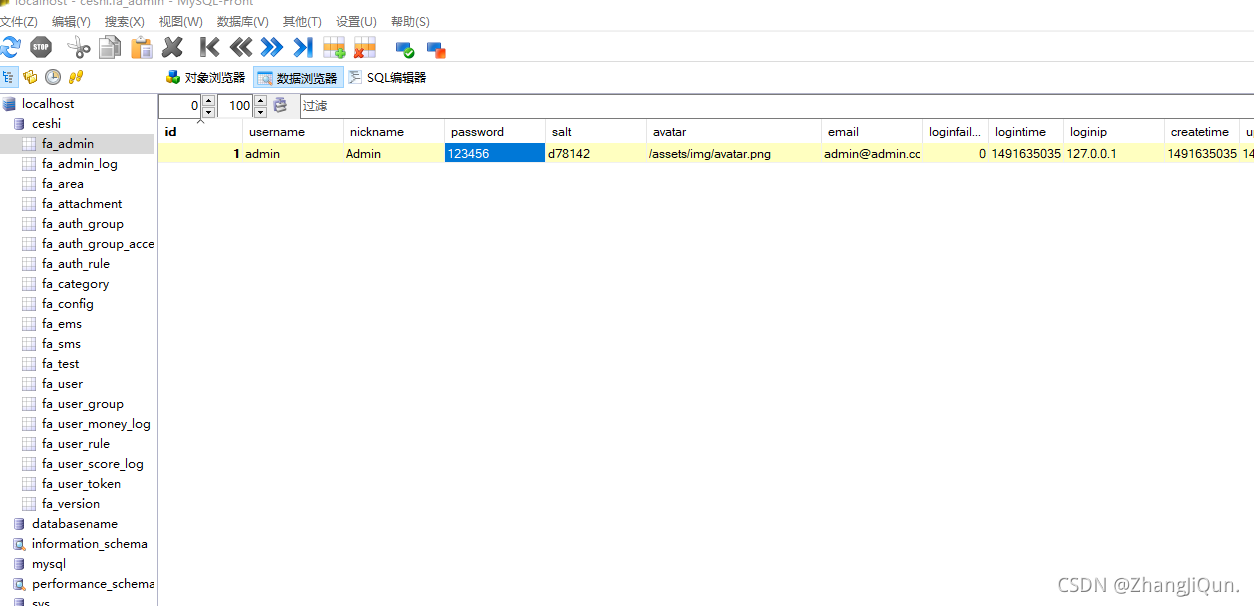Toggle the SQL history clock icon

pos(52,77)
